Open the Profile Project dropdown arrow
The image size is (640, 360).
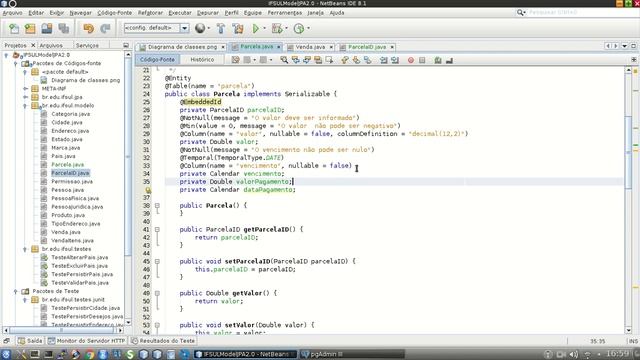[x=308, y=28]
